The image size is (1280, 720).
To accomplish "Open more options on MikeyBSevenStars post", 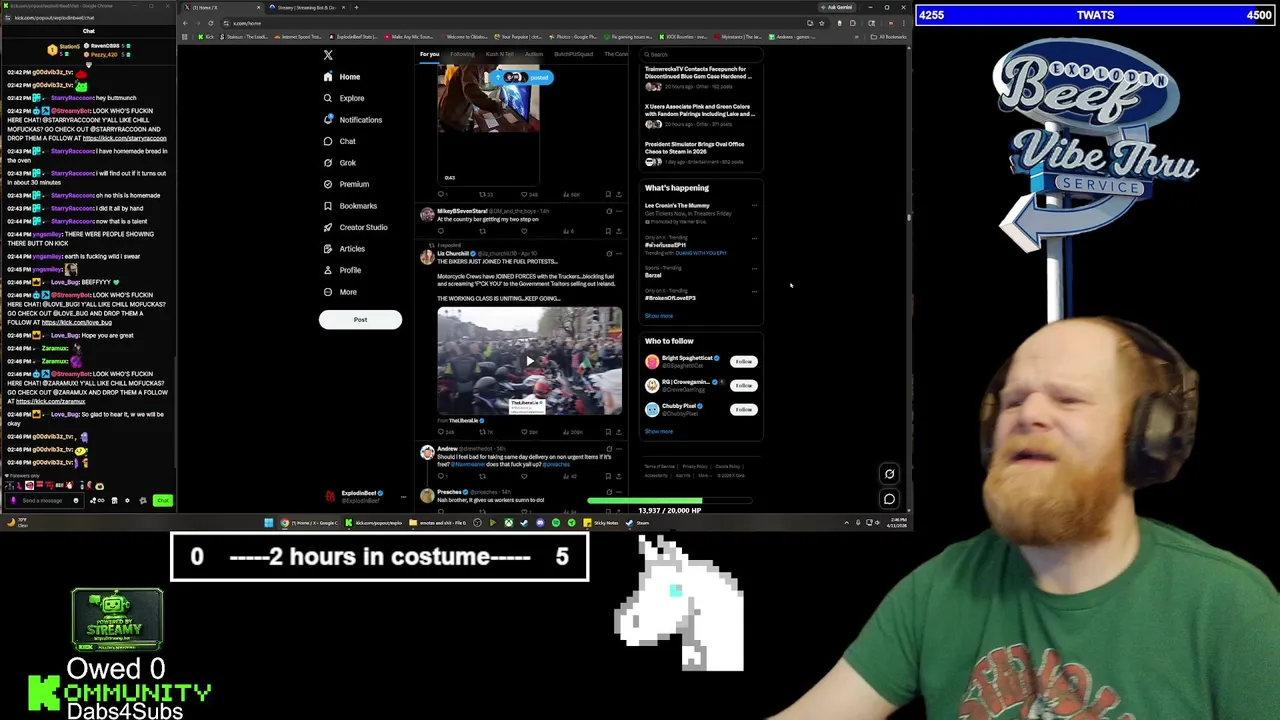I will (x=619, y=211).
